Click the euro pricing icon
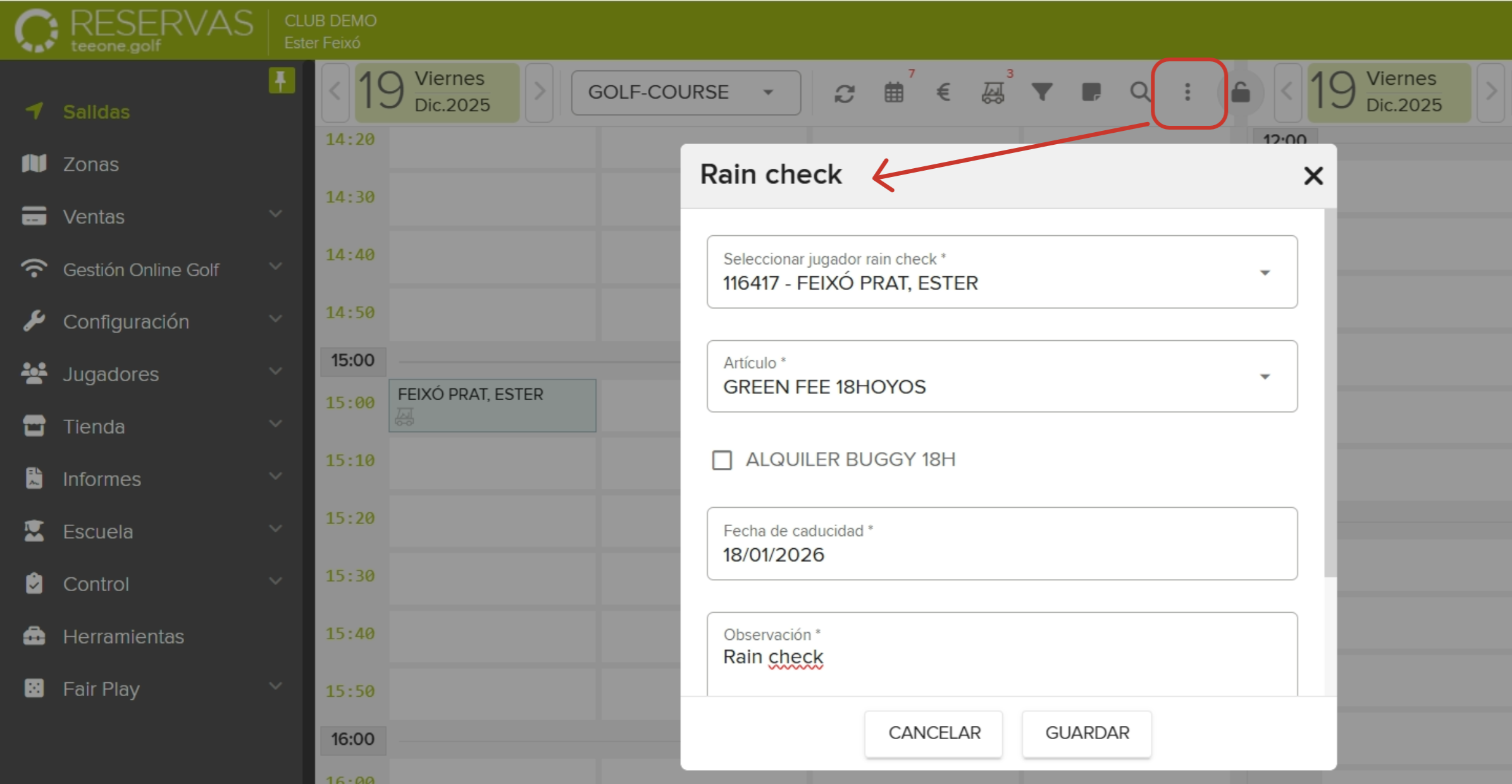The height and width of the screenshot is (784, 1512). pos(943,92)
